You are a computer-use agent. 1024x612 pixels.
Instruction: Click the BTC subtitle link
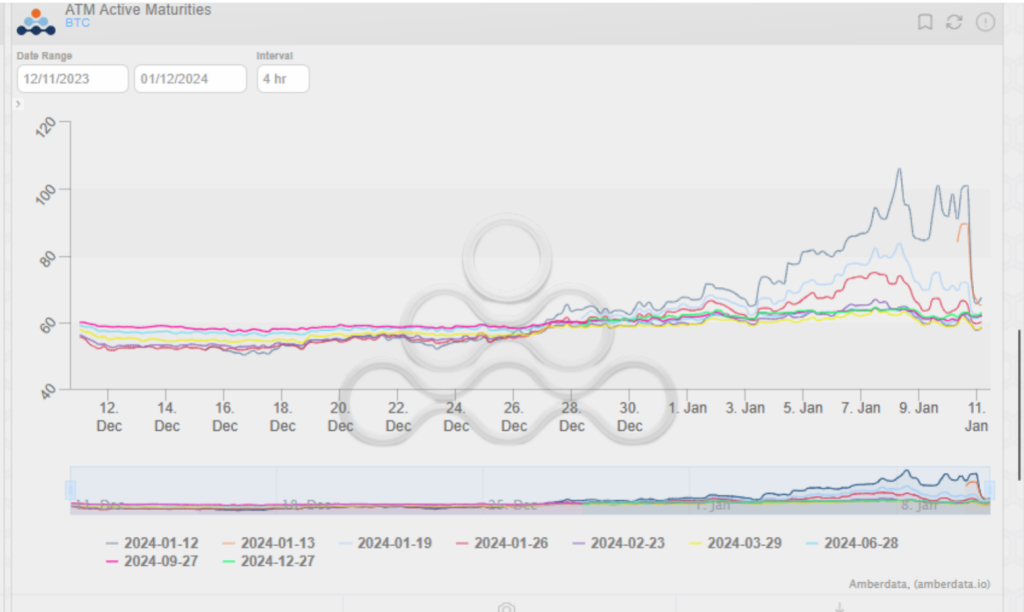coord(77,22)
